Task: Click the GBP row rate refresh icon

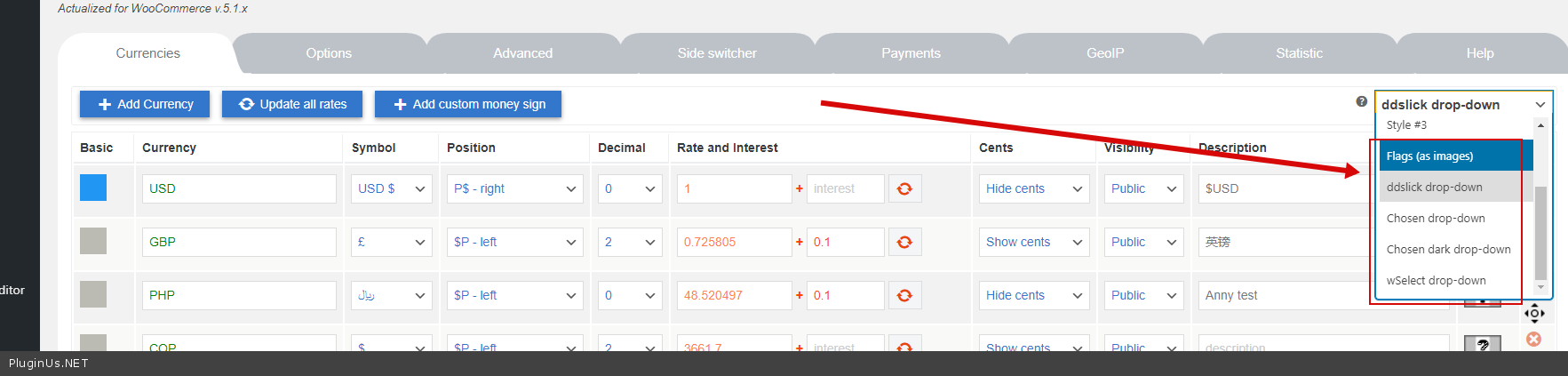Action: (904, 242)
